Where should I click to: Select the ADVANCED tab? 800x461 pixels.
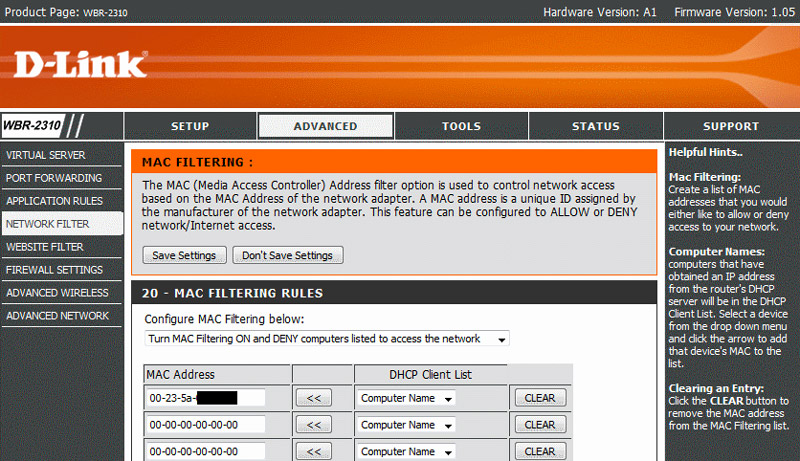point(326,126)
